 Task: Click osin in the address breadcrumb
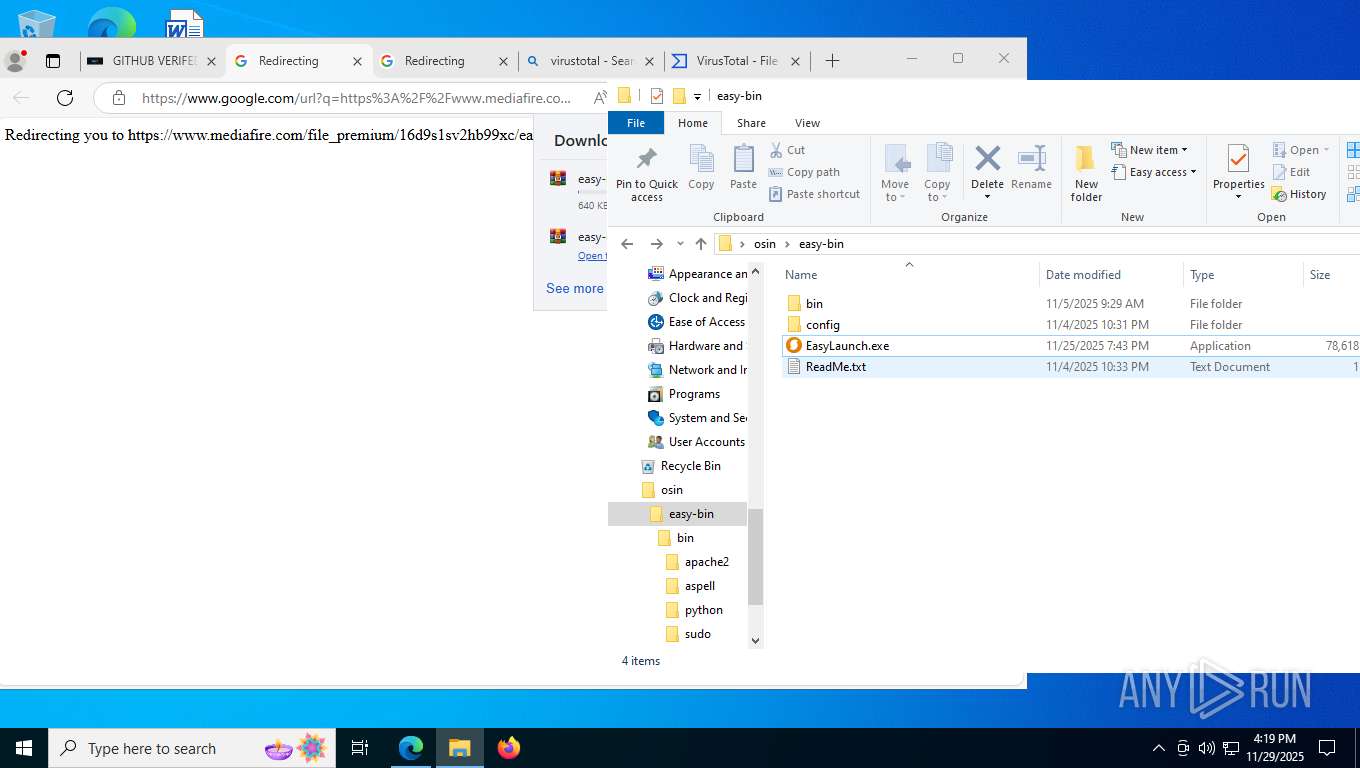point(764,244)
